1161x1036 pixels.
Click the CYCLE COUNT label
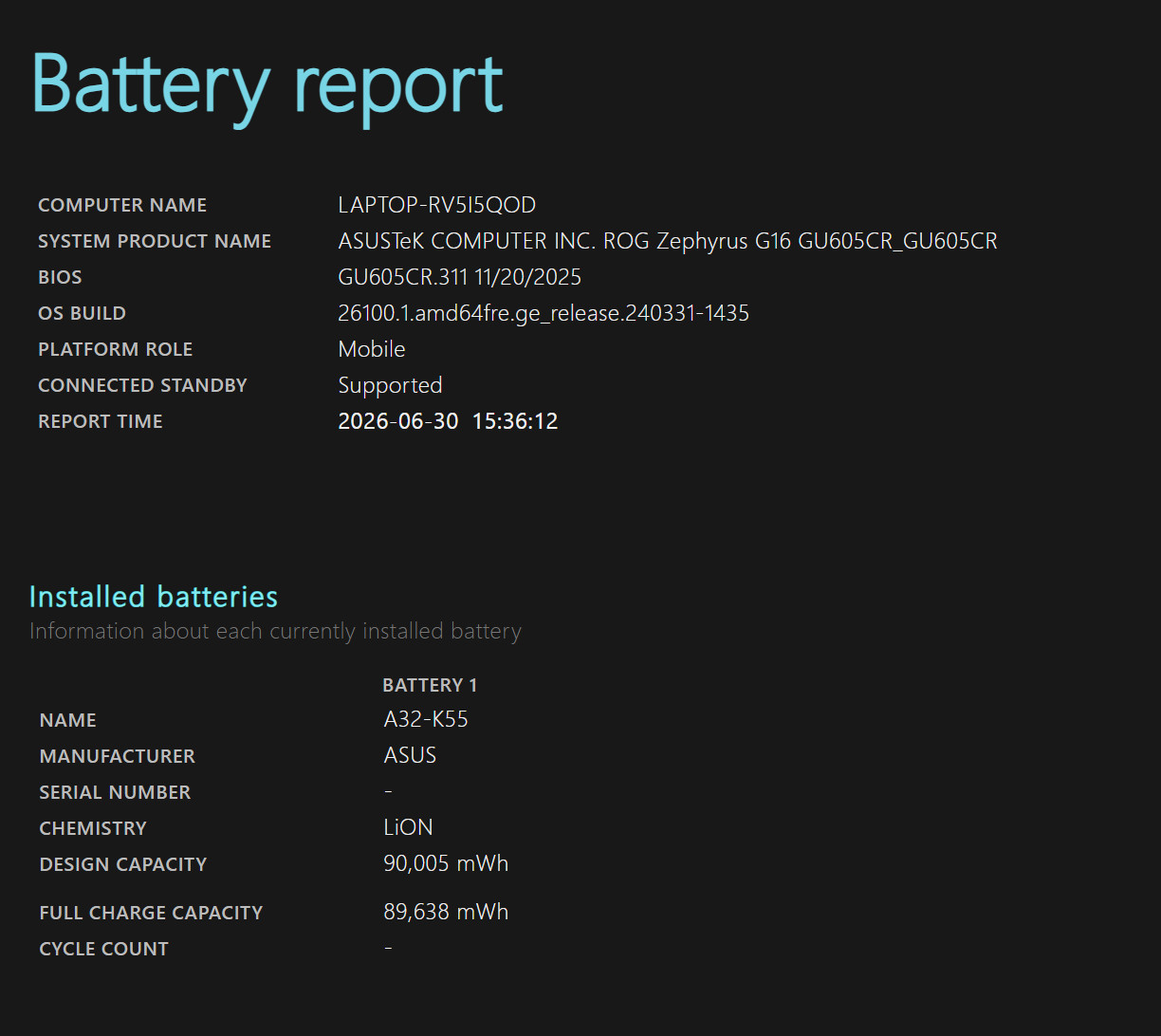pos(104,949)
